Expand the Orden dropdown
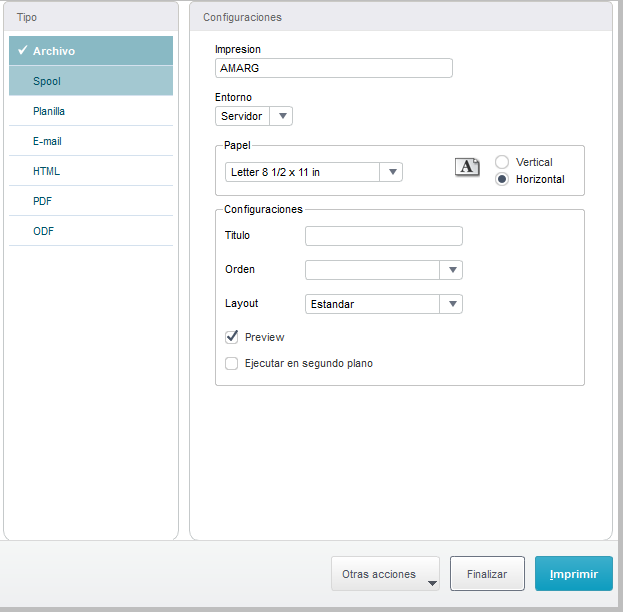The image size is (625, 612). [384, 270]
